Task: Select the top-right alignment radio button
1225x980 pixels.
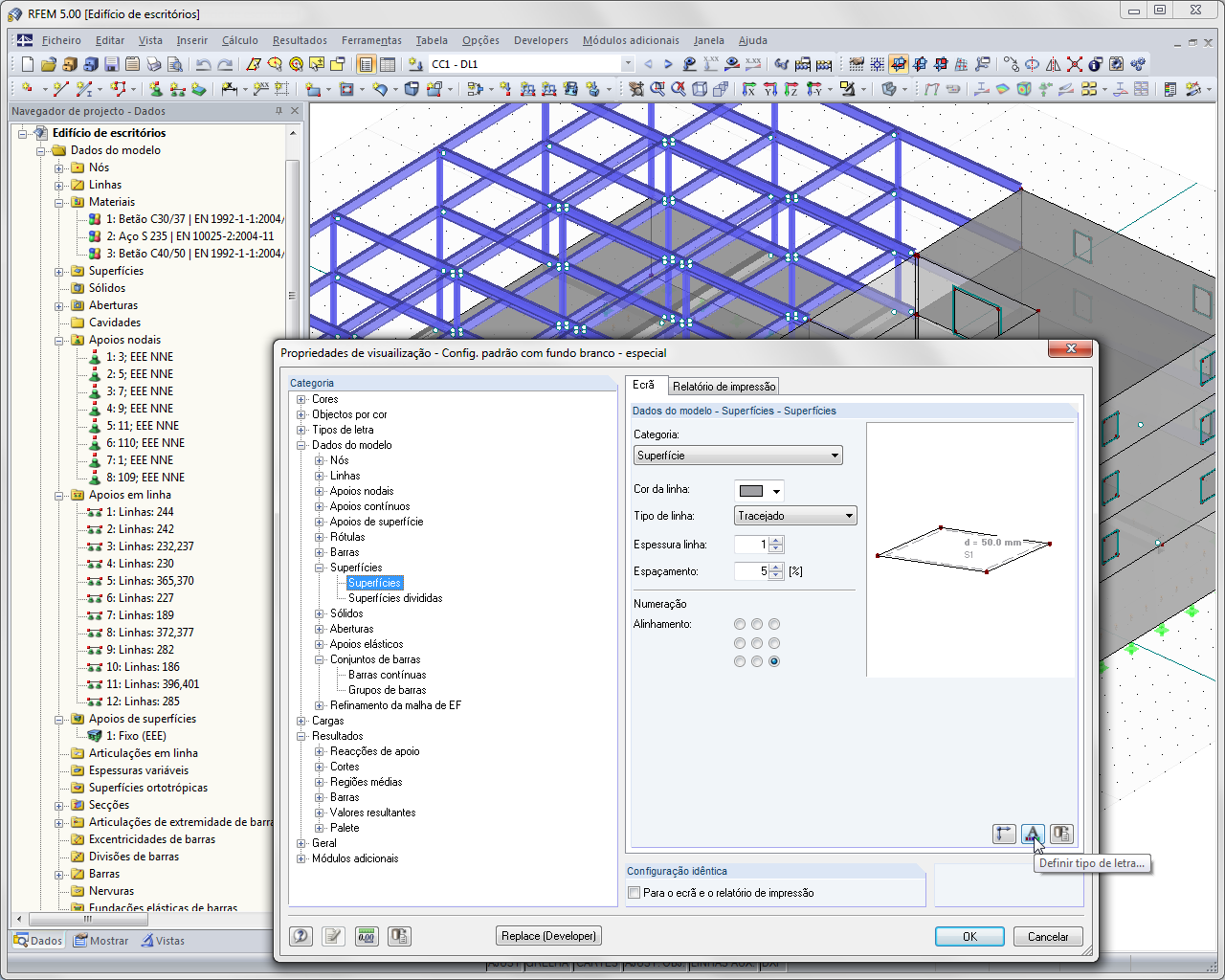Action: coord(774,625)
